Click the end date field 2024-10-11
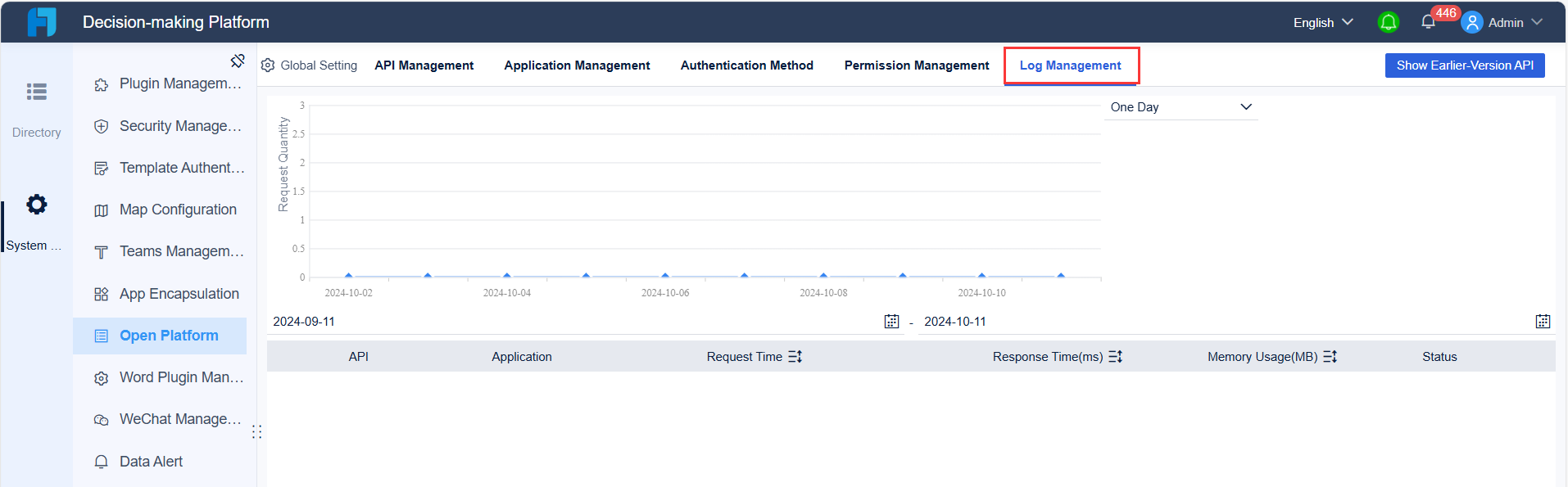This screenshot has height=487, width=1568. point(1235,322)
